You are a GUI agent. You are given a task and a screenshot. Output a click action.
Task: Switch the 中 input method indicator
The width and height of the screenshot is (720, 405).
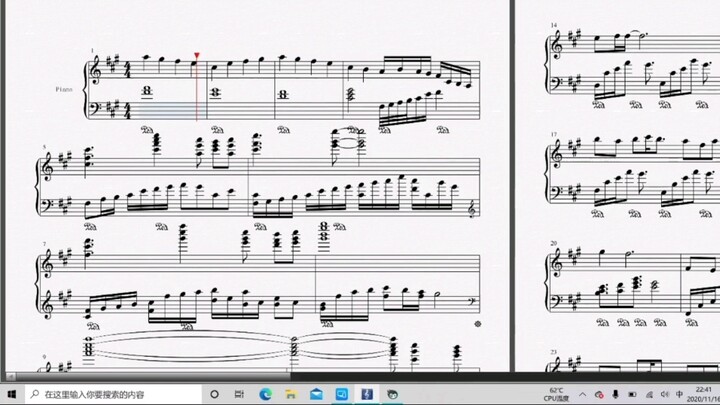[x=680, y=394]
